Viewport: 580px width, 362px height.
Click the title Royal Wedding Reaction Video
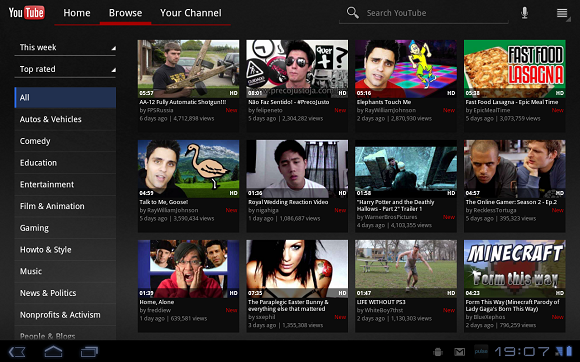(288, 202)
